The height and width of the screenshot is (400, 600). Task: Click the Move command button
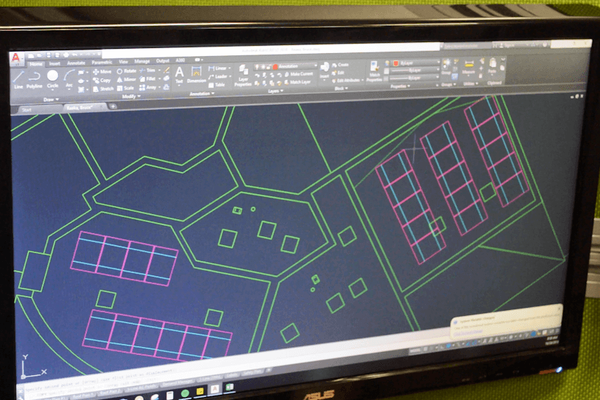pyautogui.click(x=103, y=72)
